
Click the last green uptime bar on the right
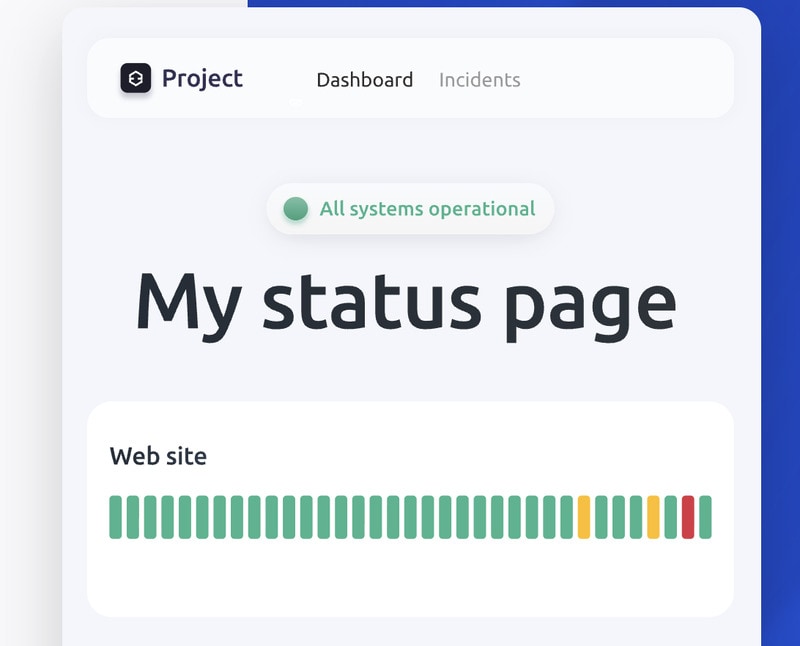pos(705,517)
